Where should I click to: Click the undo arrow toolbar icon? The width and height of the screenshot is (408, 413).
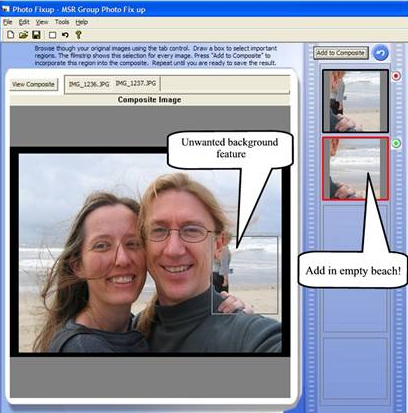click(x=65, y=35)
